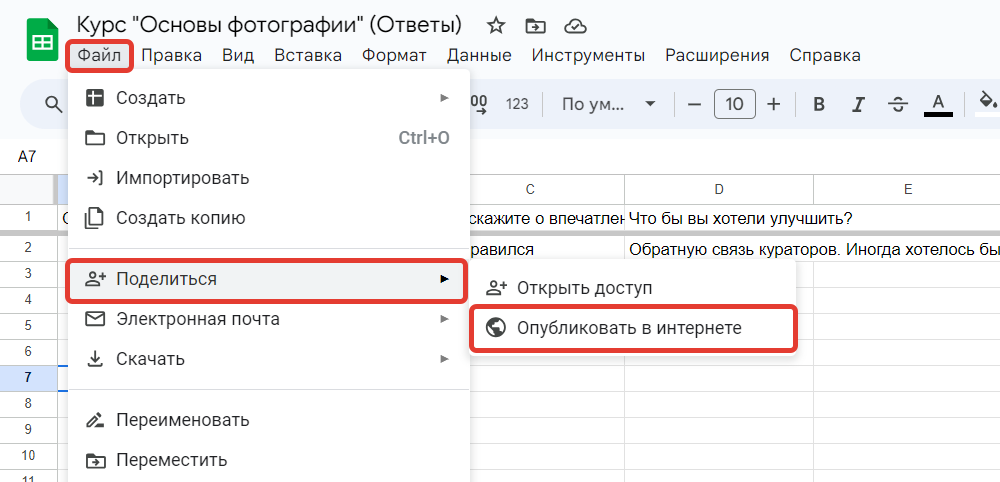Toggle bold formatting
This screenshot has height=482, width=1000.
[820, 104]
